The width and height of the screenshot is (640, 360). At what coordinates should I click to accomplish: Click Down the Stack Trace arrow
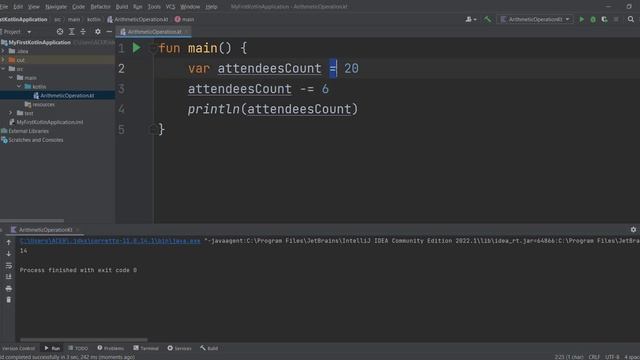point(9,254)
